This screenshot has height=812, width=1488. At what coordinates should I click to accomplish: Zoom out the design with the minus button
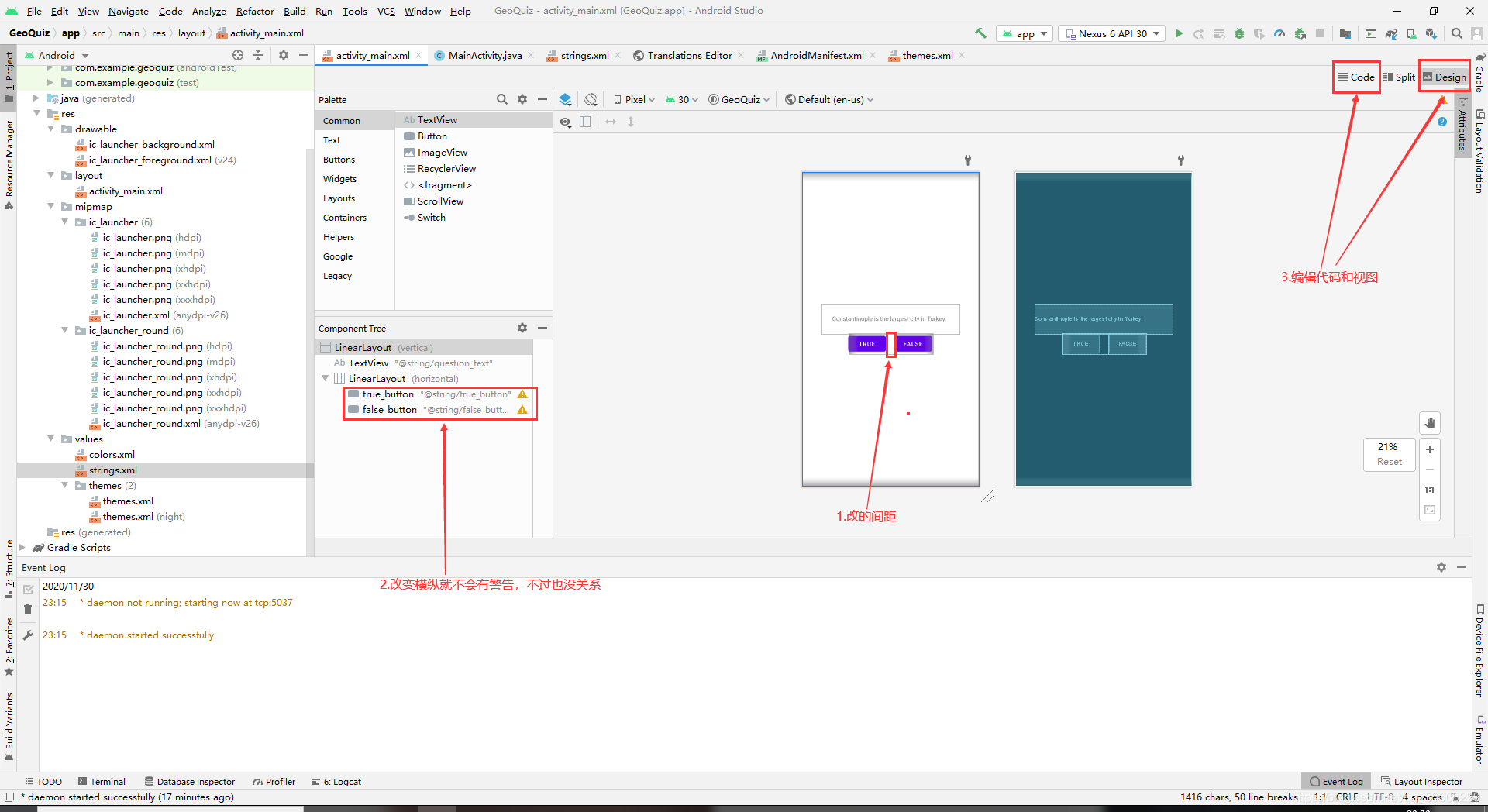click(1430, 470)
